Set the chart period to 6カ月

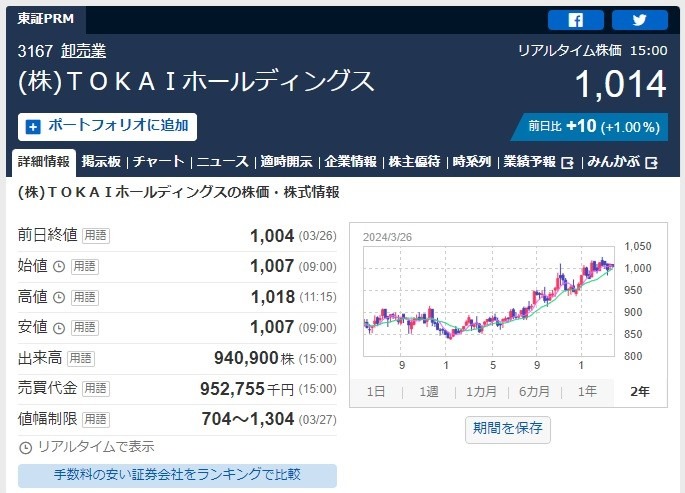534,391
